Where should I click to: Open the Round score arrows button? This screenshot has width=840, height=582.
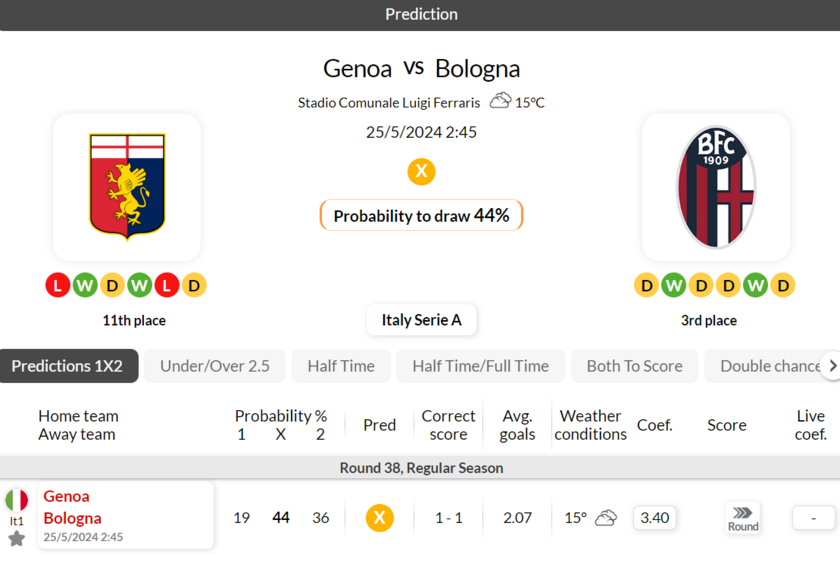click(x=742, y=518)
